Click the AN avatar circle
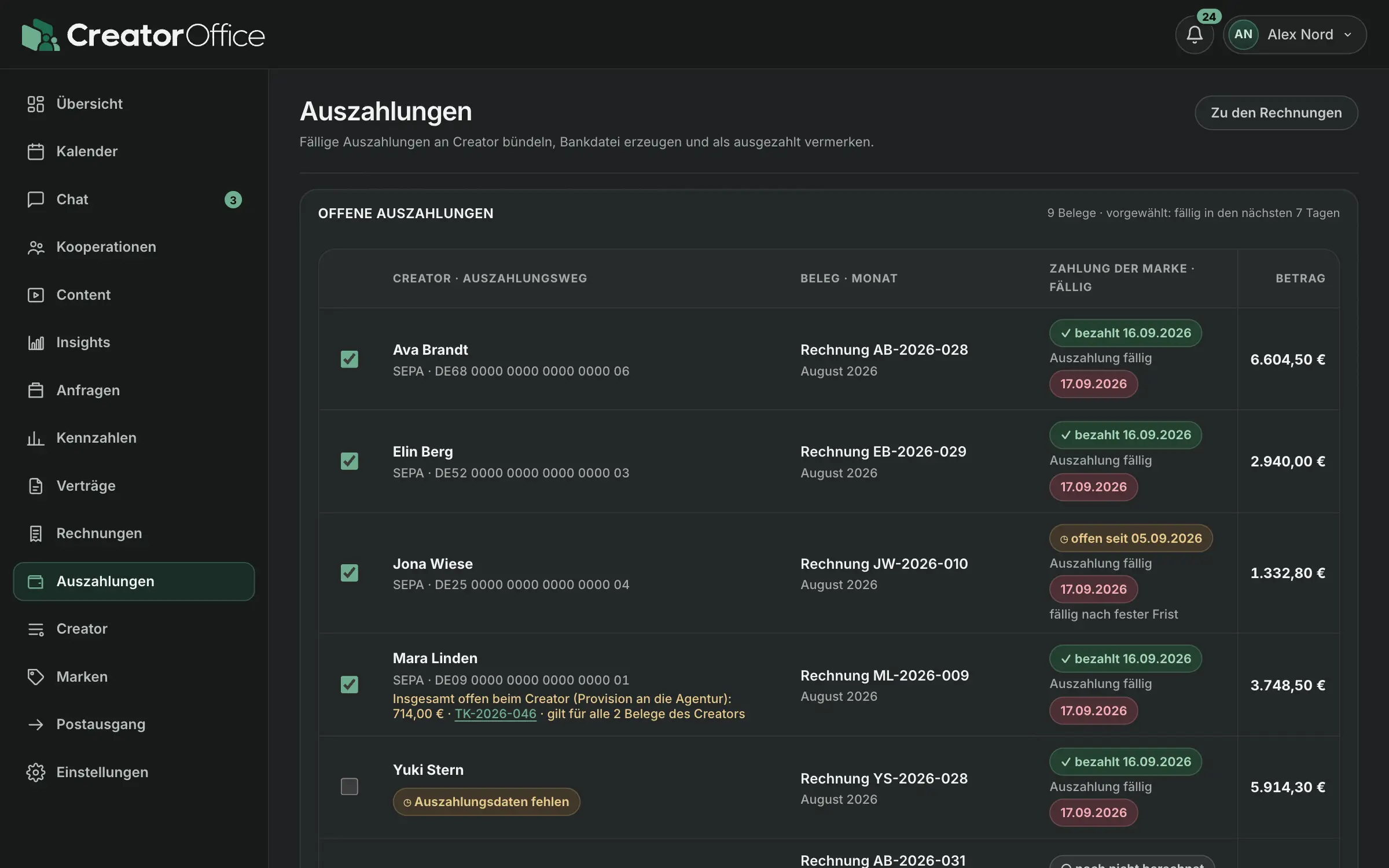Screen dimensions: 1389x868 (x=1243, y=35)
